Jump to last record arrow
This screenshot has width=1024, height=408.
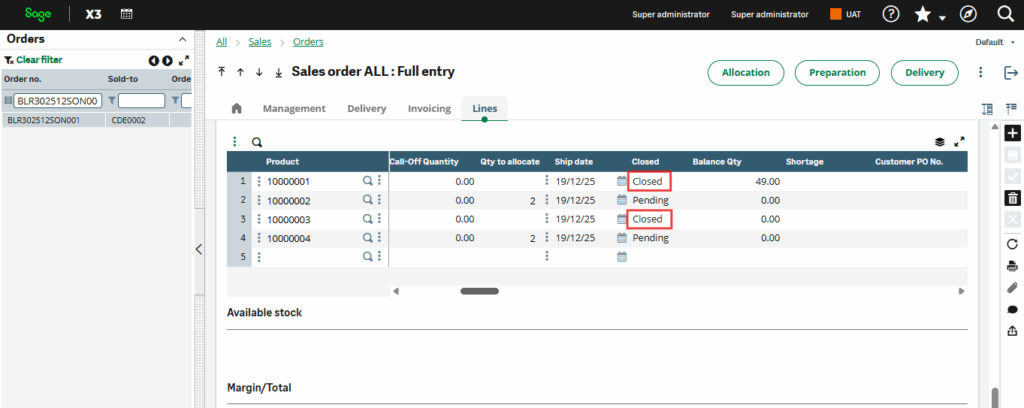tap(278, 72)
